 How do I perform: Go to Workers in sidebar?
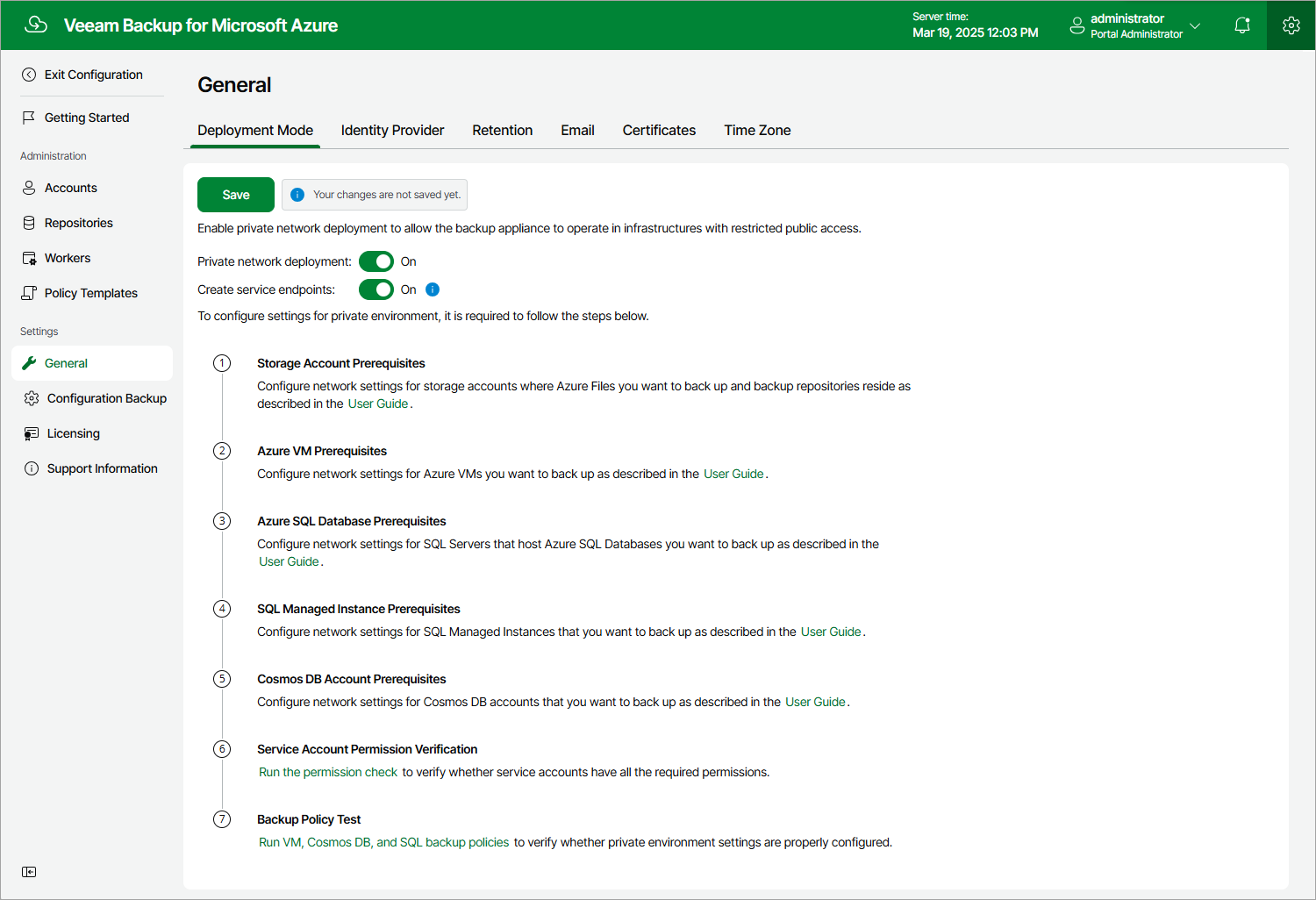coord(68,258)
